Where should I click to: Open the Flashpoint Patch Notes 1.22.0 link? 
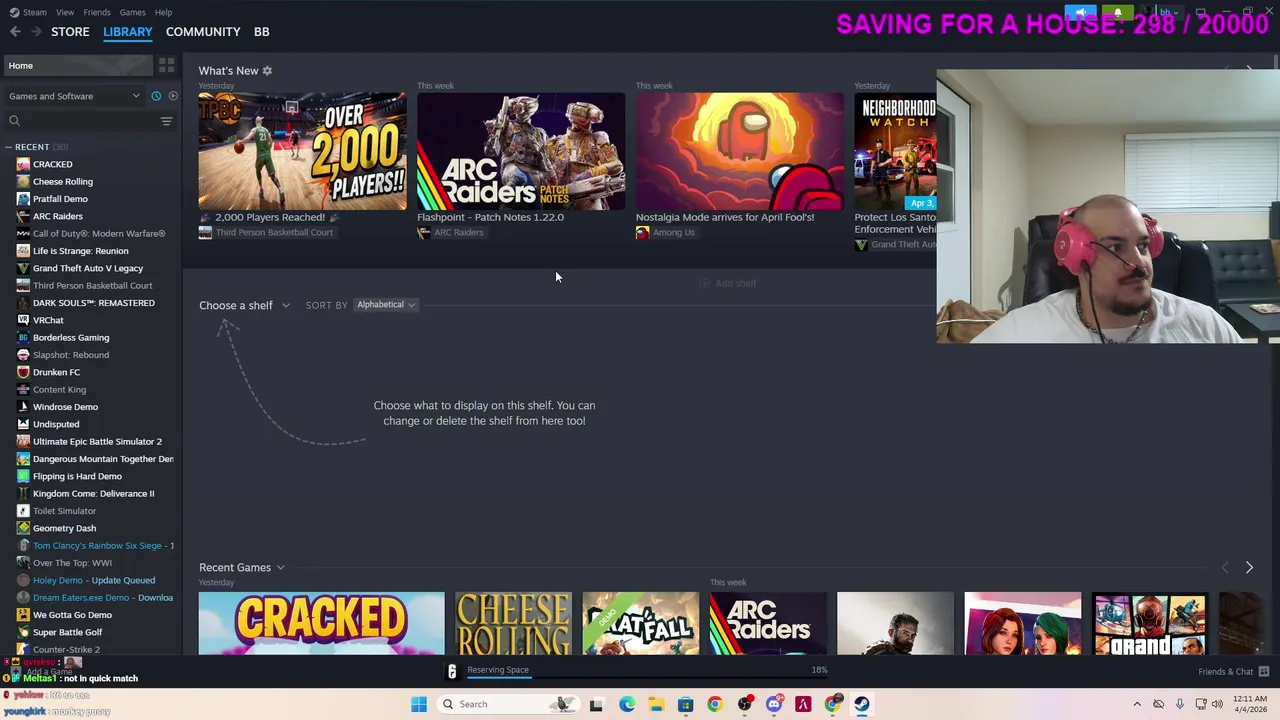(490, 217)
